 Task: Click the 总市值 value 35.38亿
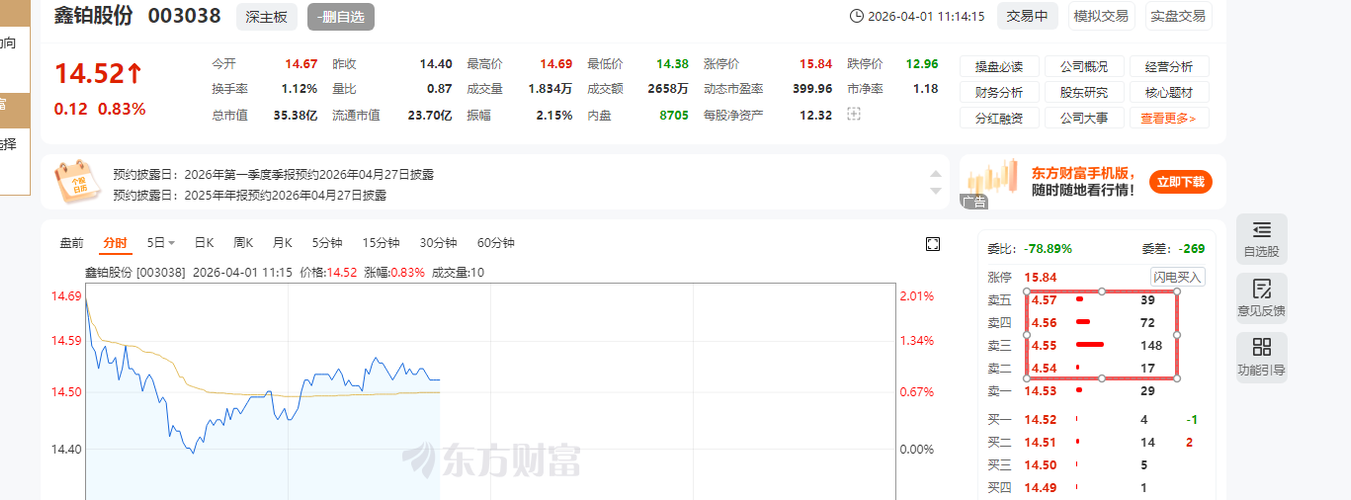(295, 115)
